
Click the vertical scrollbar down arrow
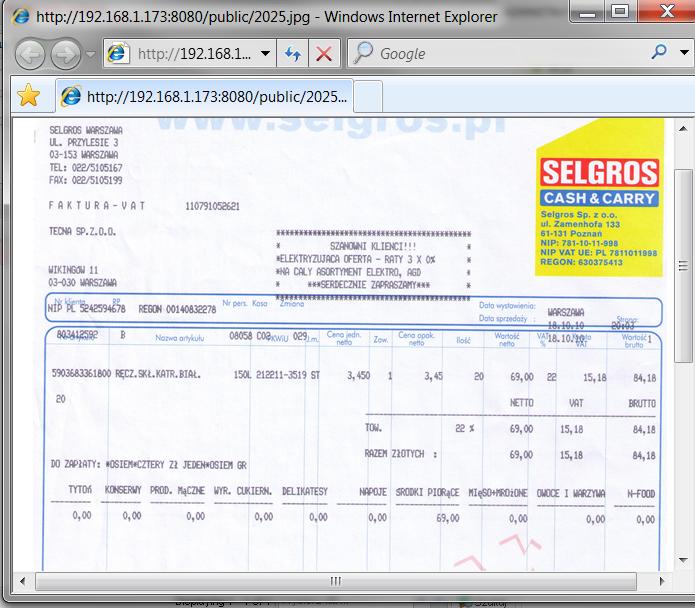pyautogui.click(x=683, y=560)
